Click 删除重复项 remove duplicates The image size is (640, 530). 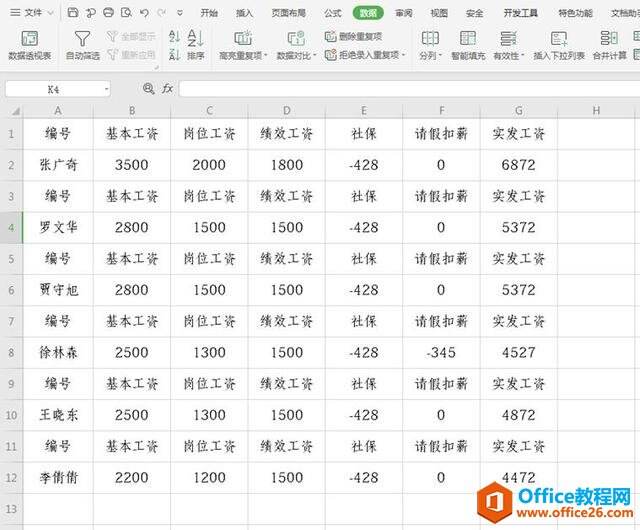[353, 37]
